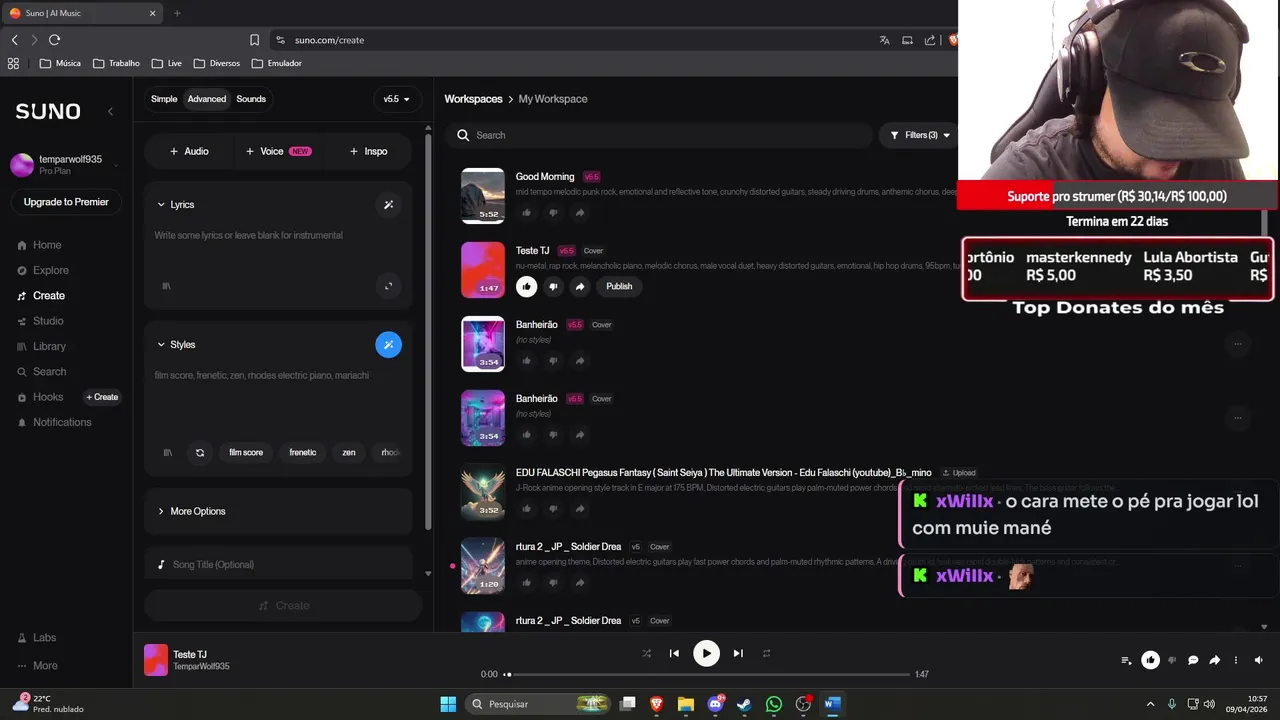Click the create panel vertical scrollbar

[x=428, y=330]
